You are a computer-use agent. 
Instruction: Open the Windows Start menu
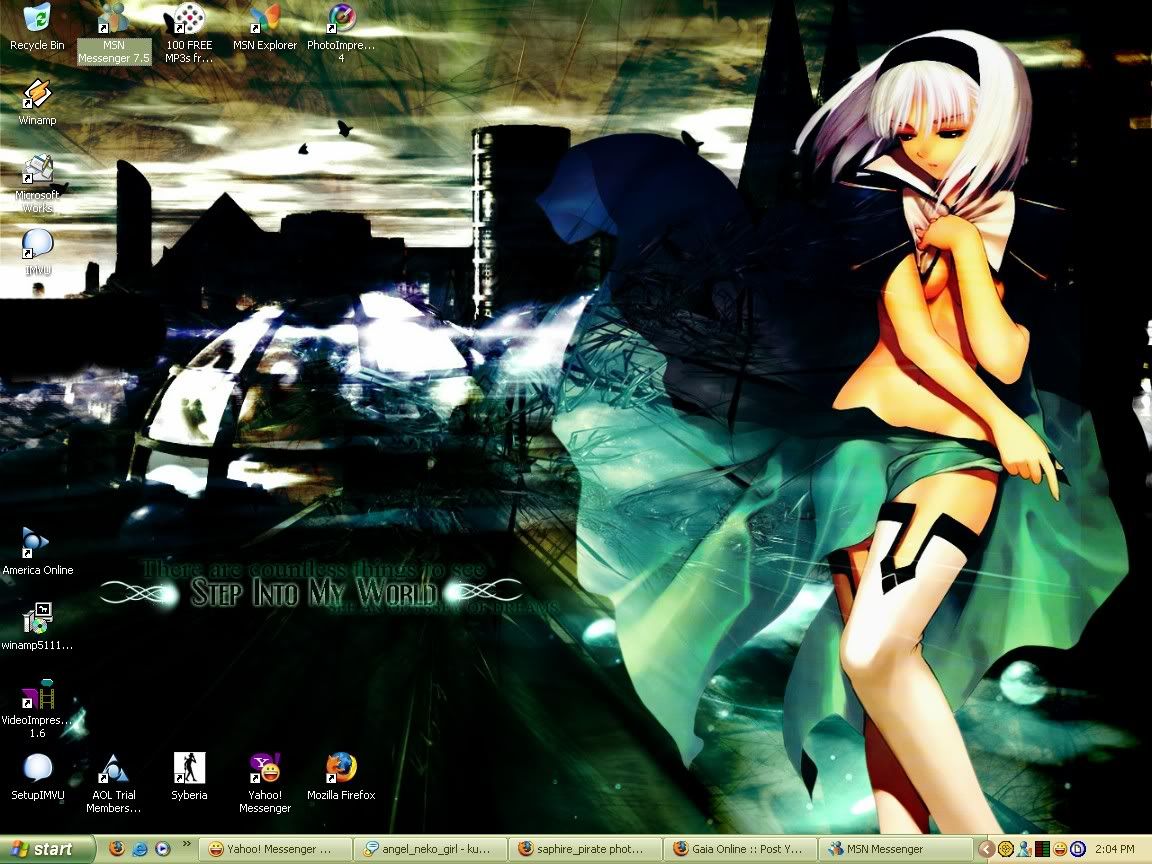pos(46,849)
